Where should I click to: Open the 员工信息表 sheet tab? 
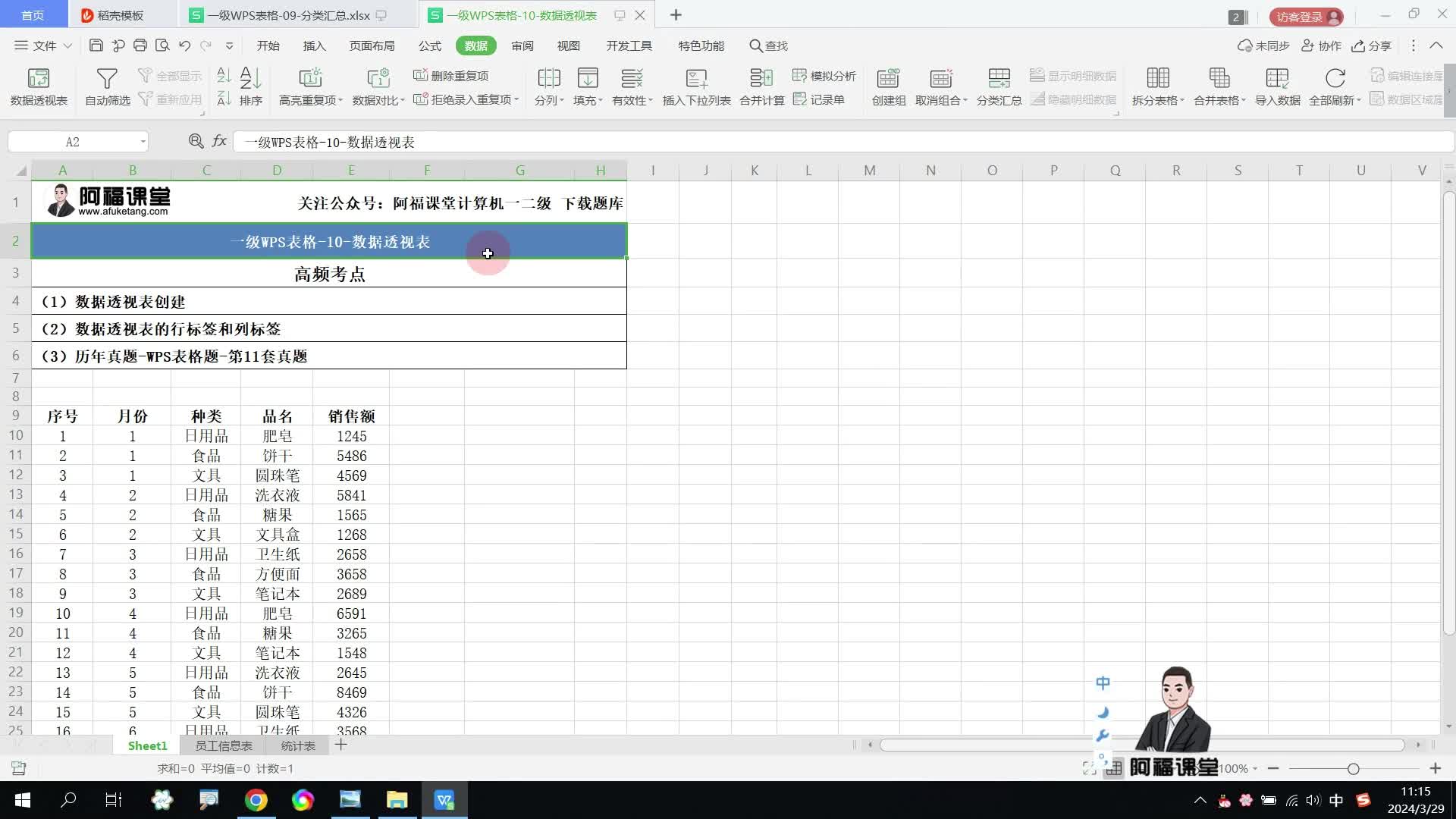coord(224,746)
